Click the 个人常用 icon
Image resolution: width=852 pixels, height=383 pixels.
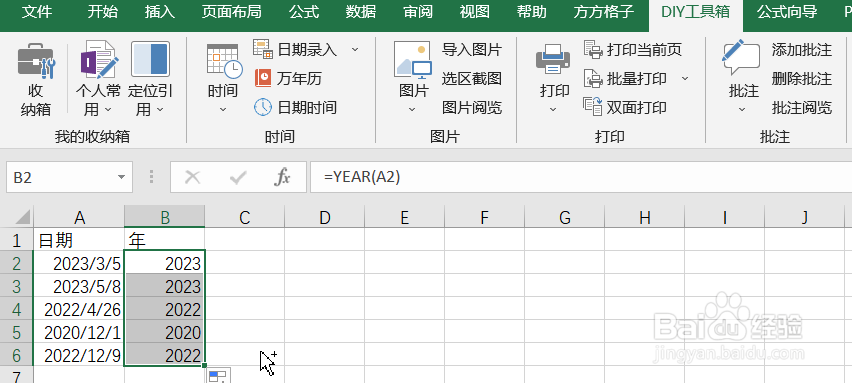98,60
